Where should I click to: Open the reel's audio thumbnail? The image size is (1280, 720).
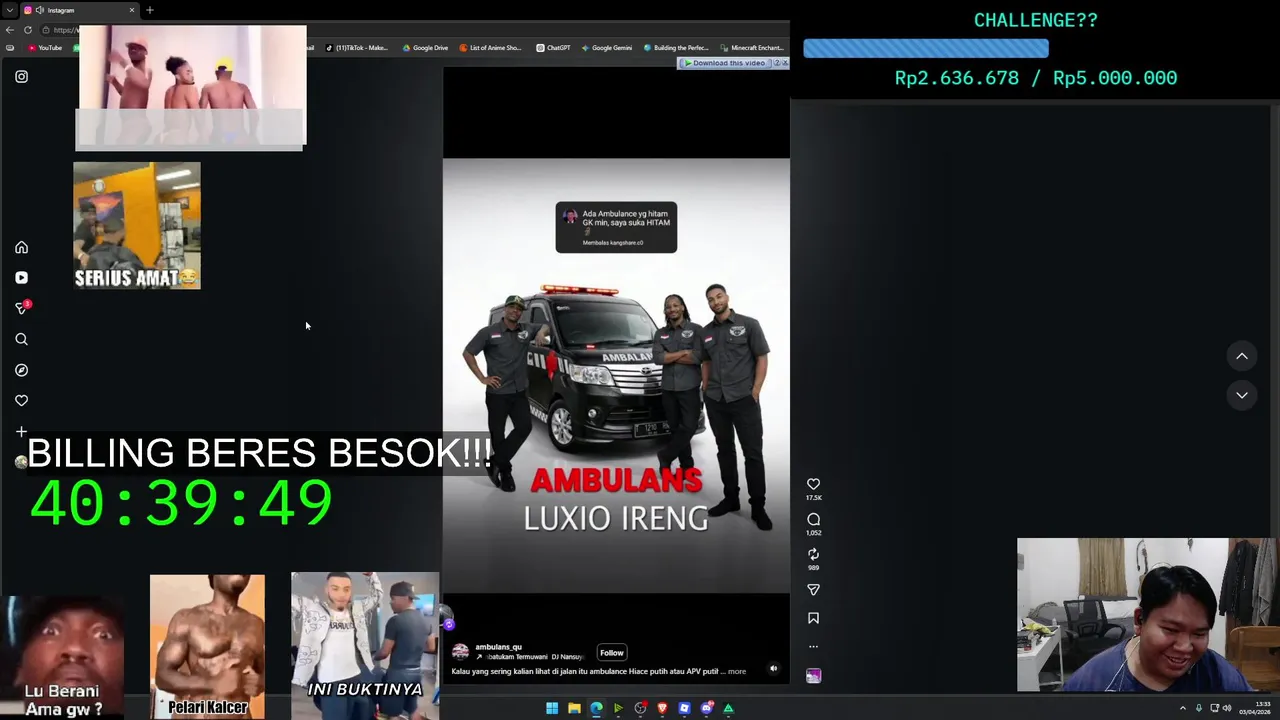click(813, 676)
